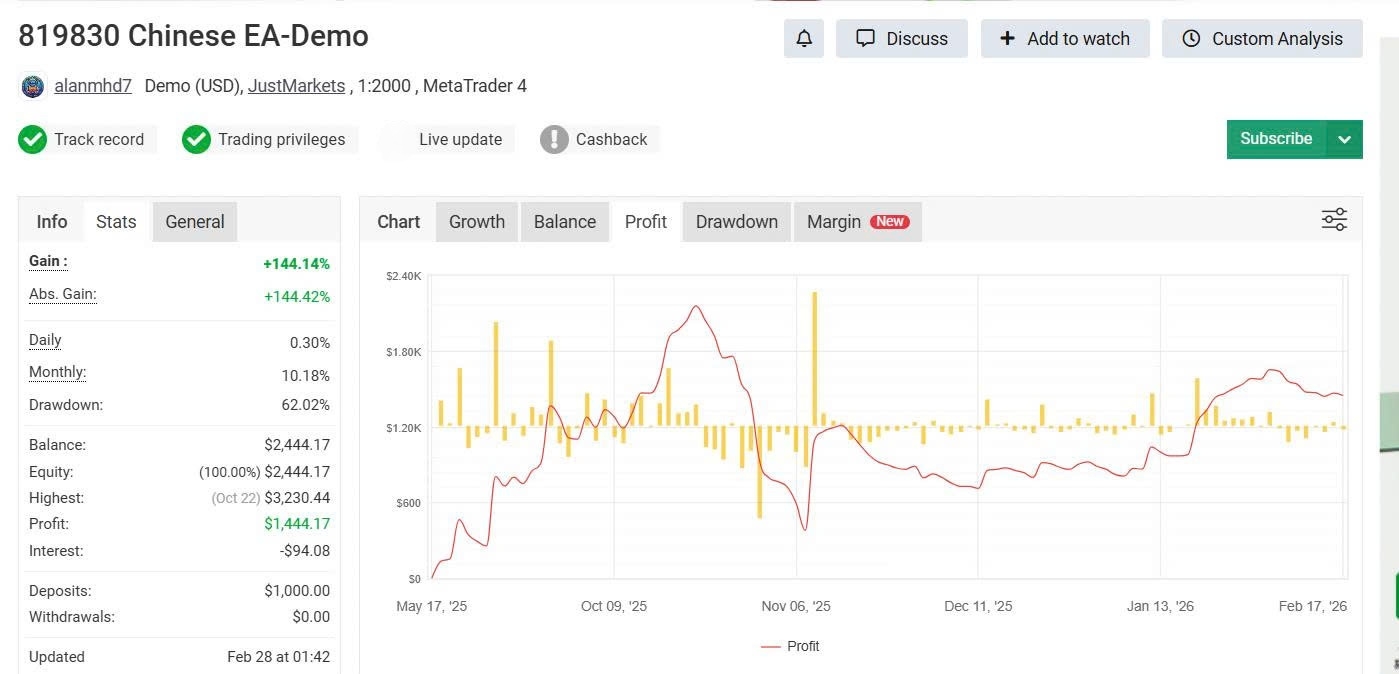Viewport: 1399px width, 674px height.
Task: Open the Drawdown chart tab
Action: click(736, 222)
